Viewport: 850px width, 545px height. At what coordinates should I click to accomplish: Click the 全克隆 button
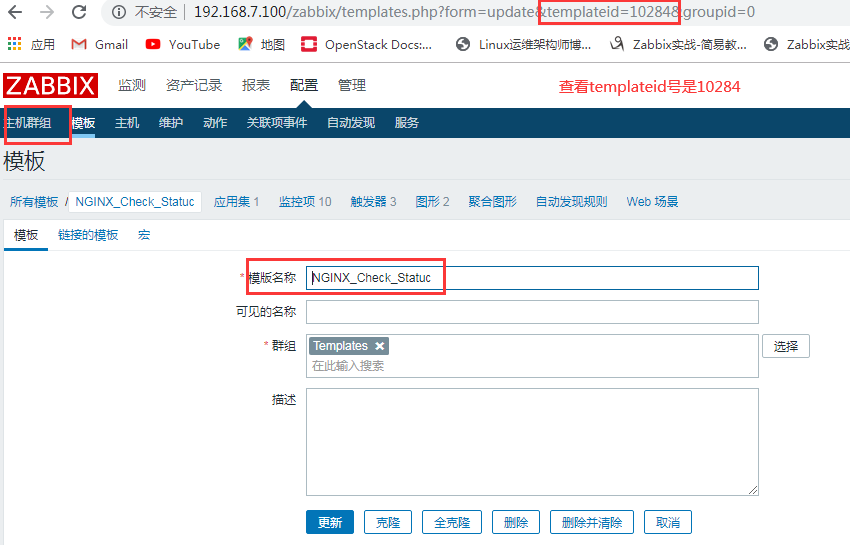[x=452, y=522]
